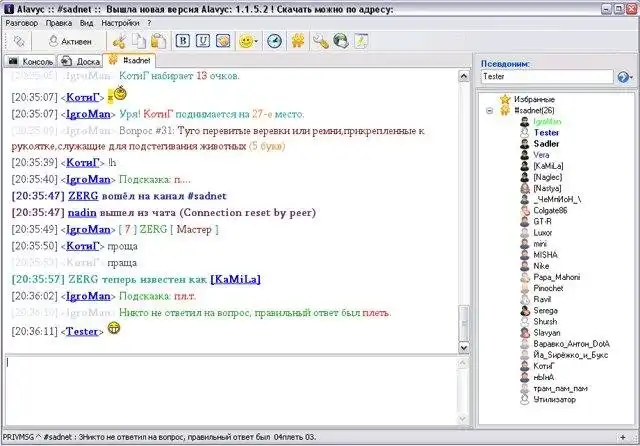Click the notepad script icon

tap(361, 41)
